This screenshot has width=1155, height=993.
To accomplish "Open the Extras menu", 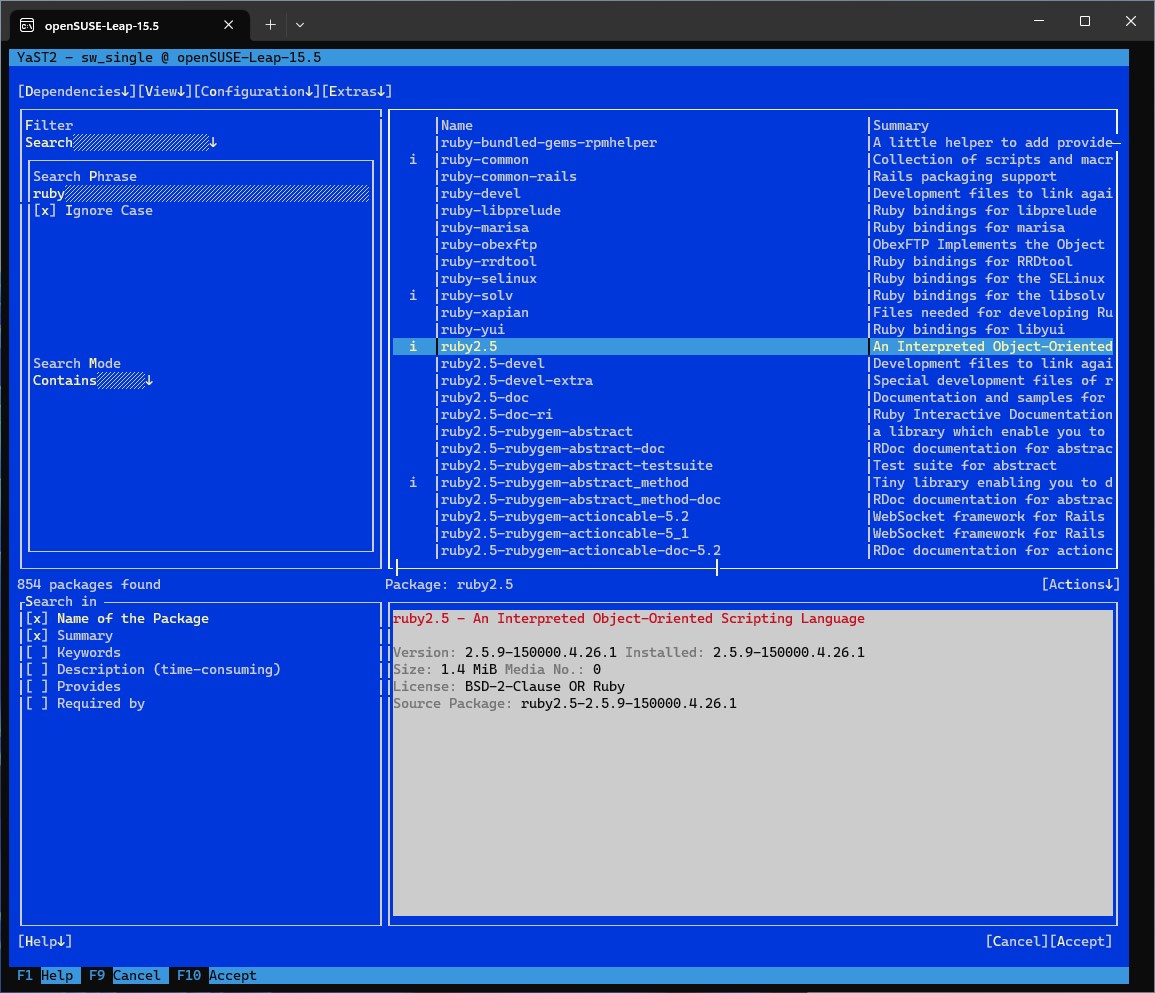I will (x=357, y=91).
